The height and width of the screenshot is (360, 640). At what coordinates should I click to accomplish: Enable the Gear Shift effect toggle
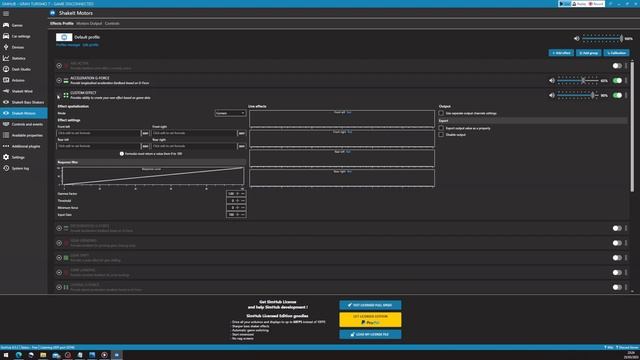pyautogui.click(x=617, y=258)
